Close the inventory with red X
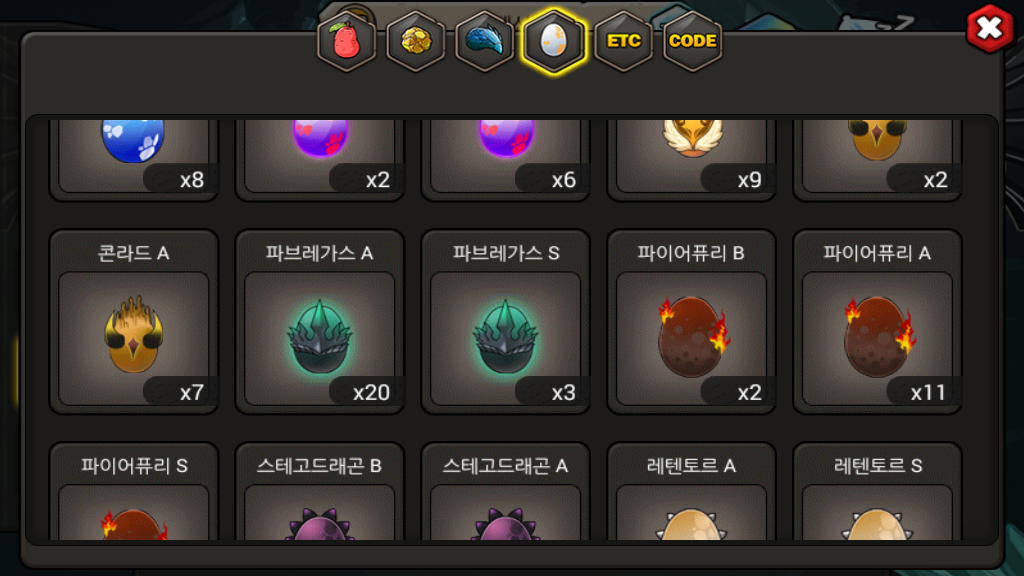This screenshot has height=576, width=1024. coord(990,29)
